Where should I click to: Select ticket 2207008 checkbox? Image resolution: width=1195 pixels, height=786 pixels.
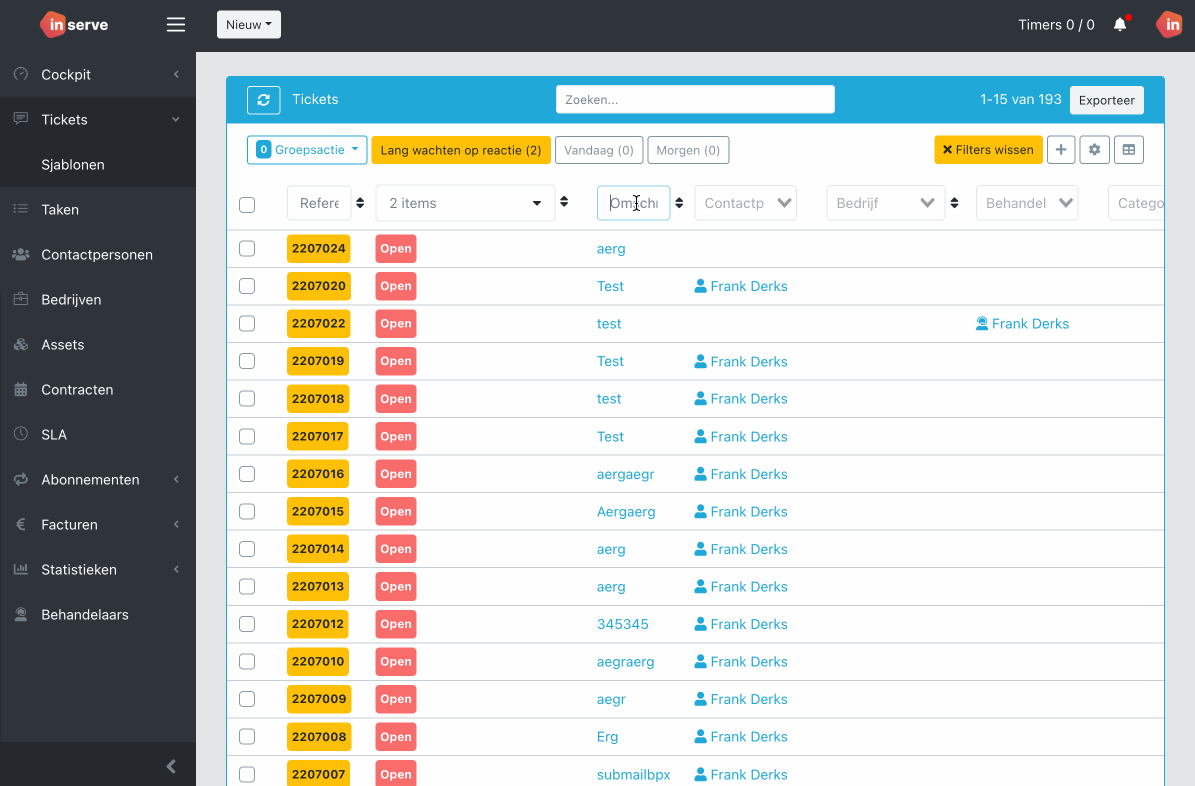(247, 736)
